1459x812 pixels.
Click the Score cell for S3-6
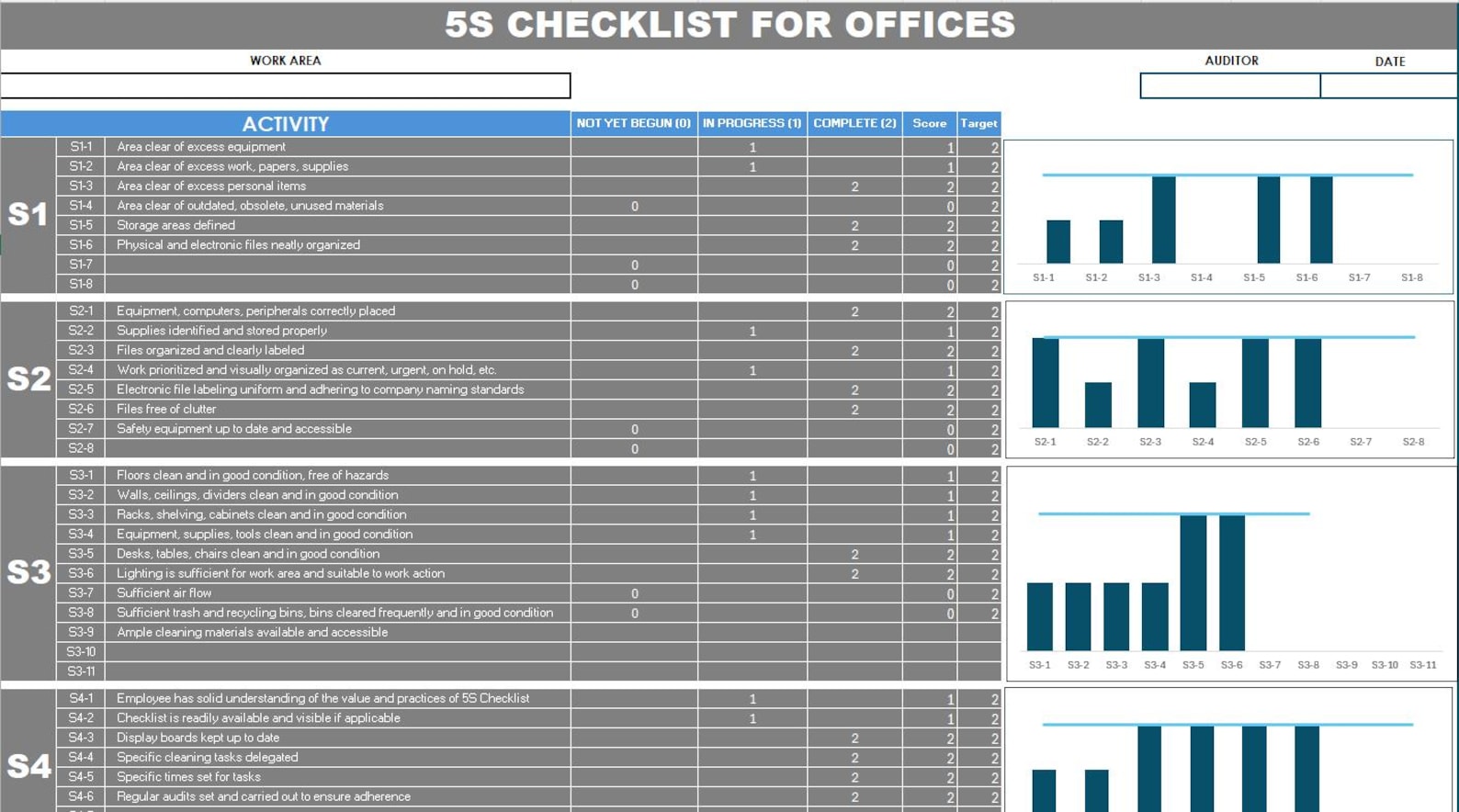[x=929, y=573]
